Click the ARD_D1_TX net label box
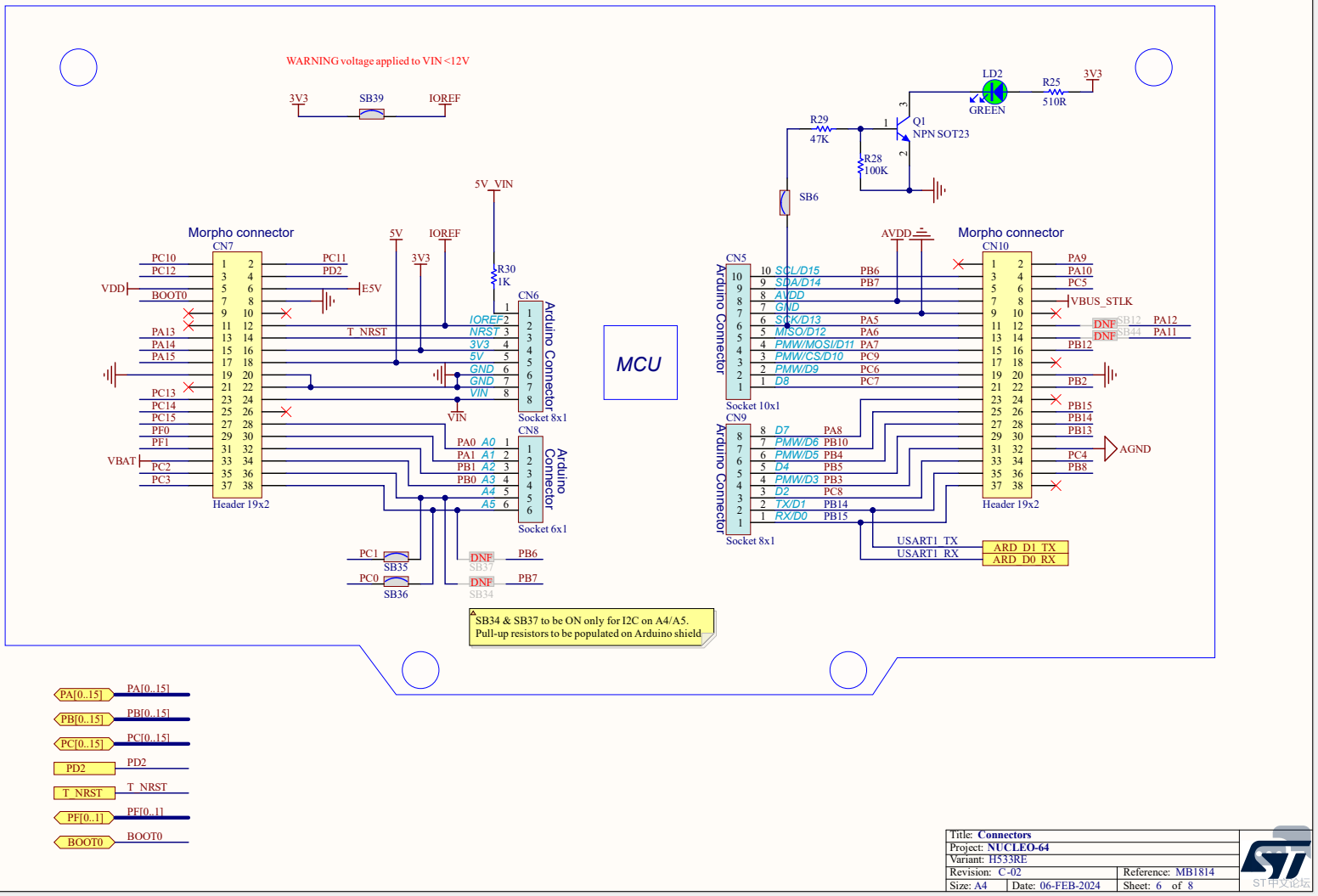This screenshot has height=896, width=1318. [1025, 548]
